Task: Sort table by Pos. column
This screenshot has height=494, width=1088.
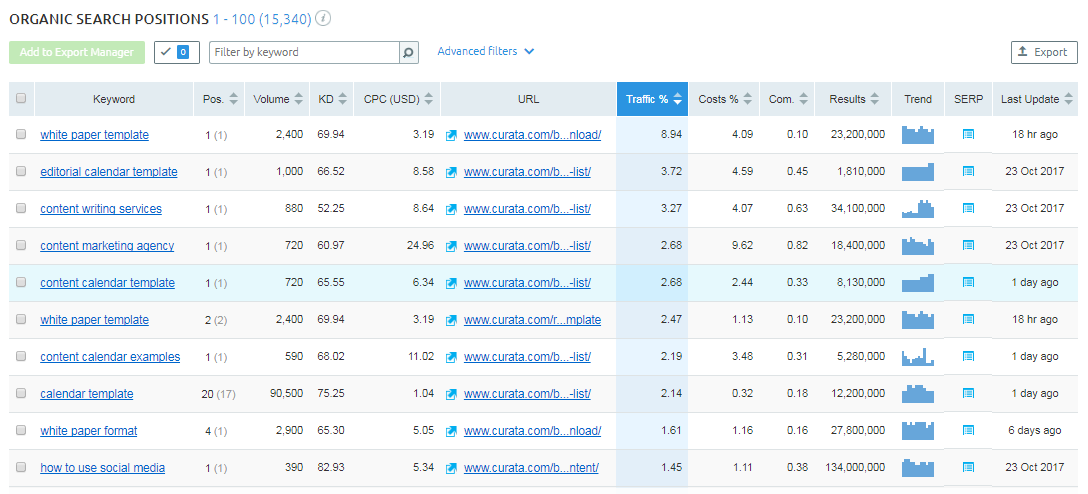Action: 220,99
